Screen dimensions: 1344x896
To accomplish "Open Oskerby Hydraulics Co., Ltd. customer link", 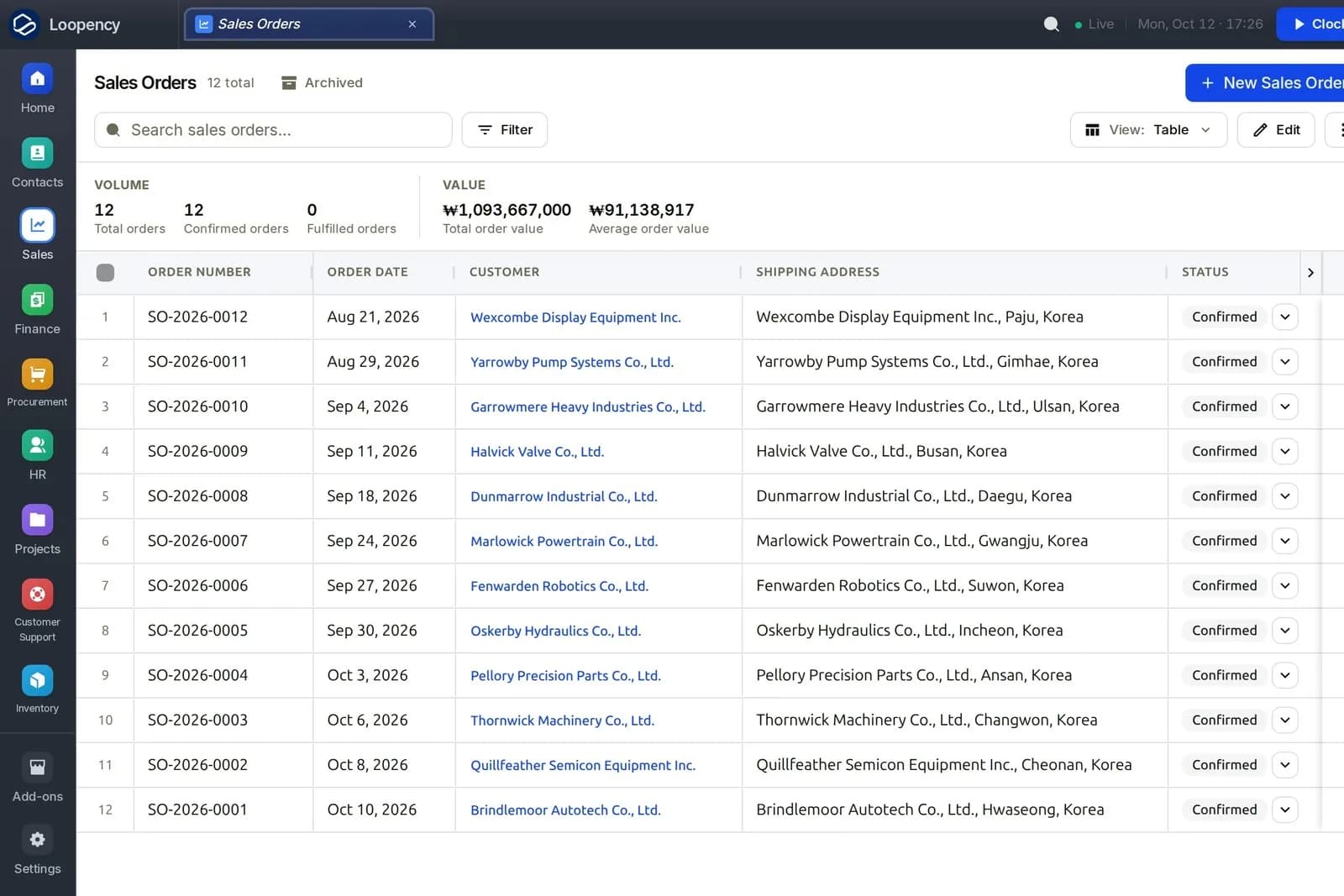I will click(555, 631).
